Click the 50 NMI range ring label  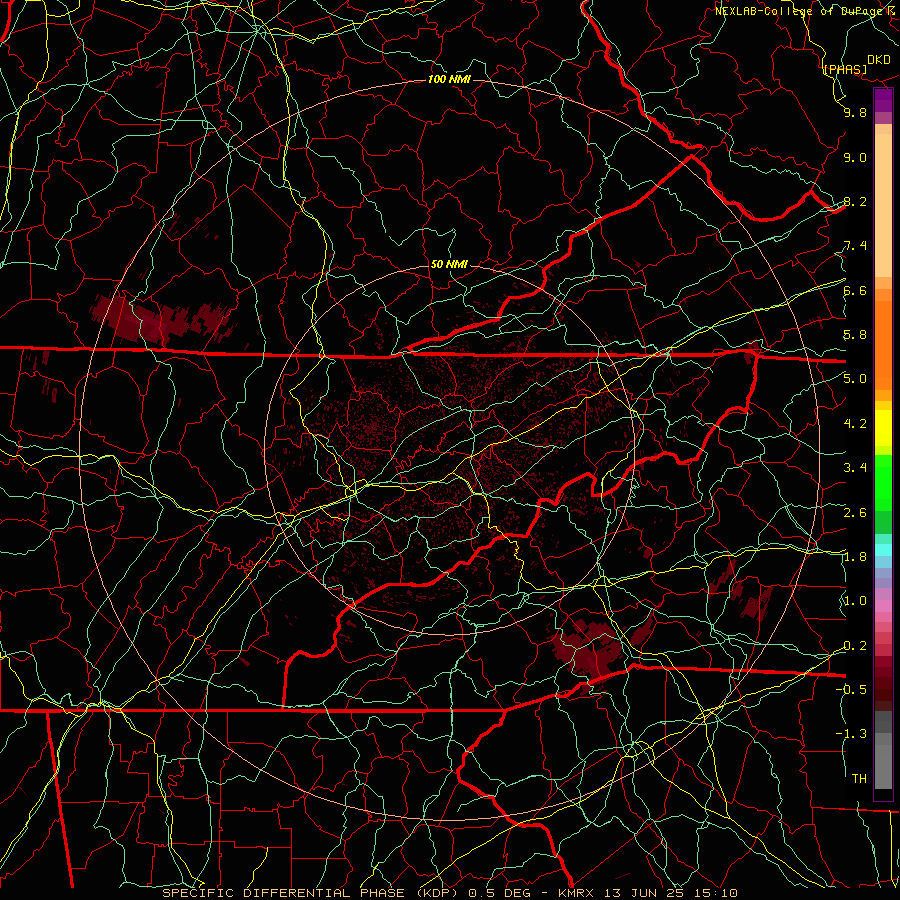click(x=449, y=264)
